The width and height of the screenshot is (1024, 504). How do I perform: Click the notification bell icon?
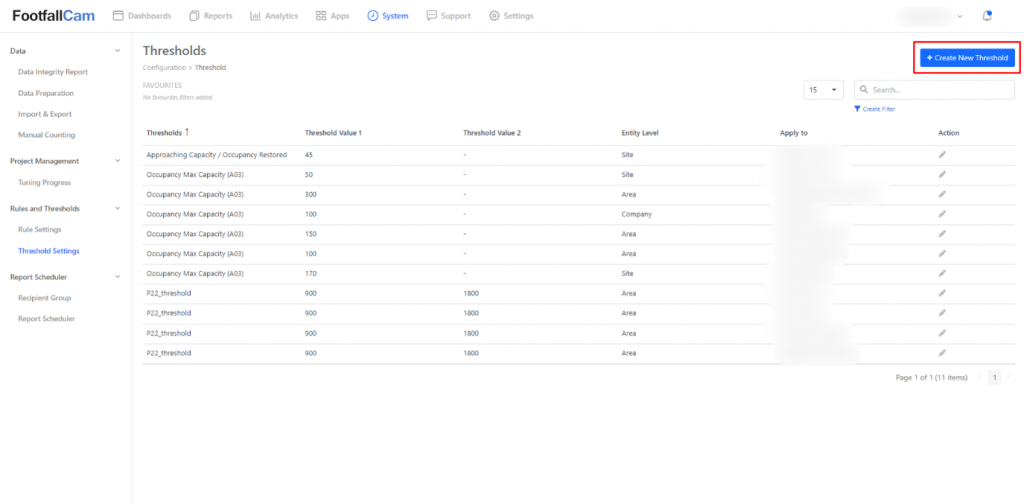tap(988, 16)
